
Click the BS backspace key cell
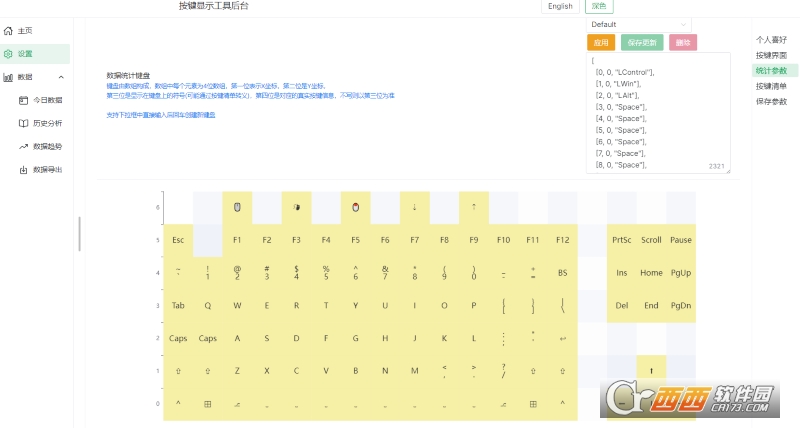coord(563,273)
